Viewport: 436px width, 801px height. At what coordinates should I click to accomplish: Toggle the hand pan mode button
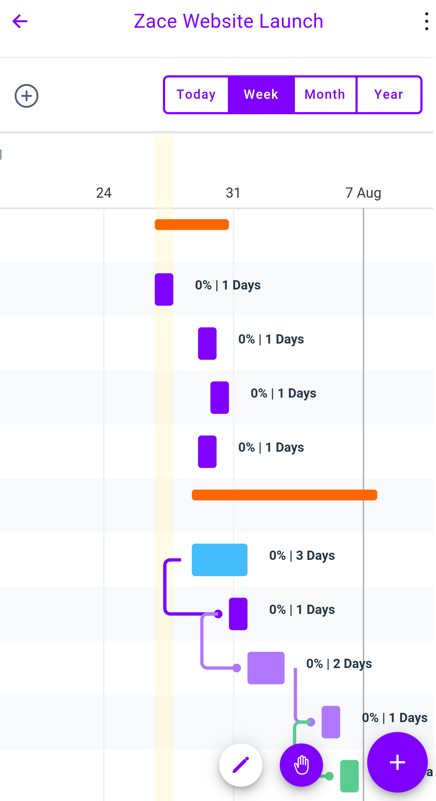click(x=302, y=765)
